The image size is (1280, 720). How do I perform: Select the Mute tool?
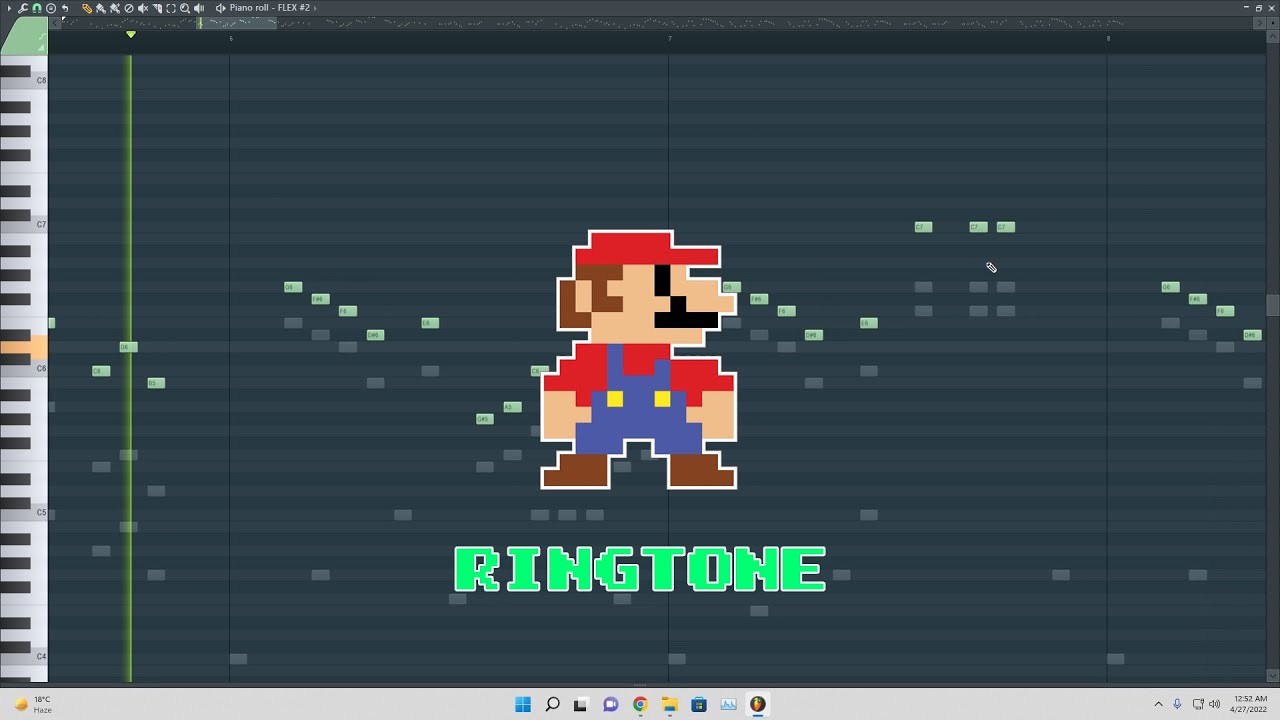pyautogui.click(x=143, y=8)
